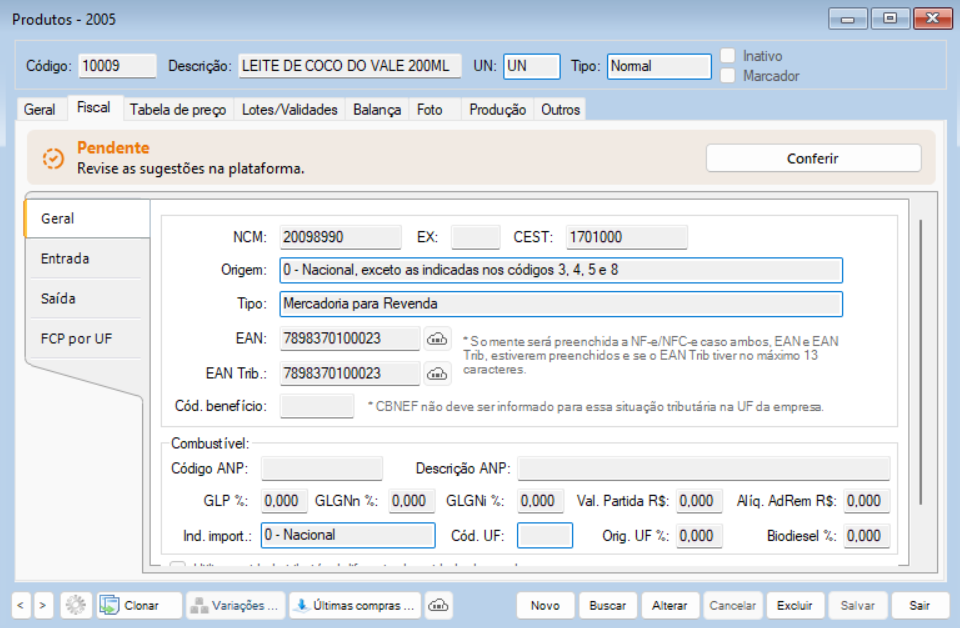Image resolution: width=960 pixels, height=628 pixels.
Task: Open the Origem dropdown
Action: pyautogui.click(x=561, y=270)
